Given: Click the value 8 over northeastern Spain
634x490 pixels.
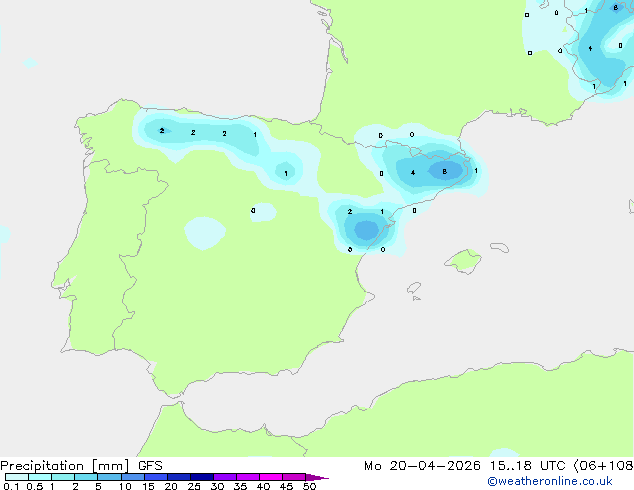Looking at the screenshot, I should pyautogui.click(x=444, y=171).
